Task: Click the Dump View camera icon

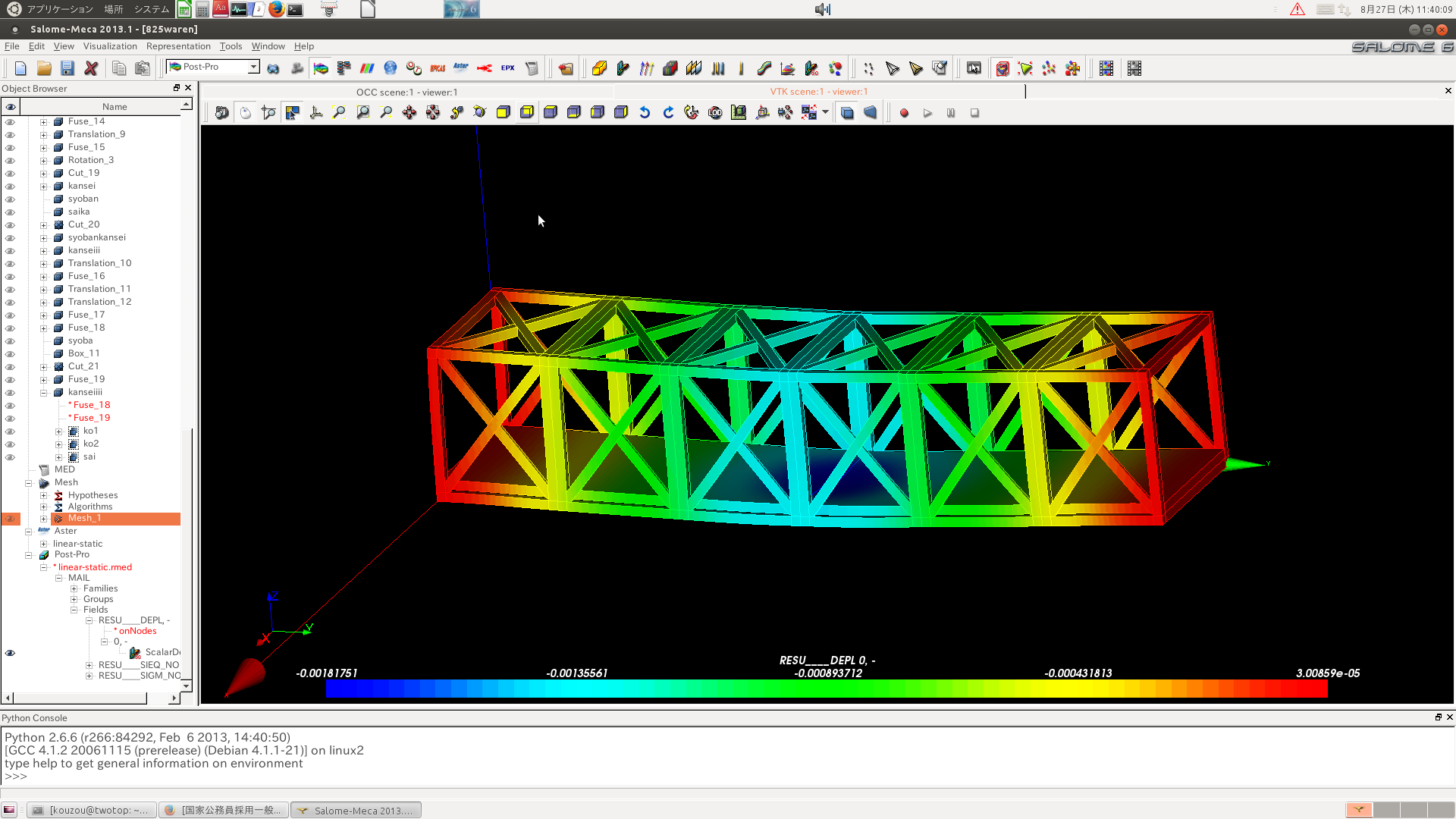Action: (x=221, y=112)
